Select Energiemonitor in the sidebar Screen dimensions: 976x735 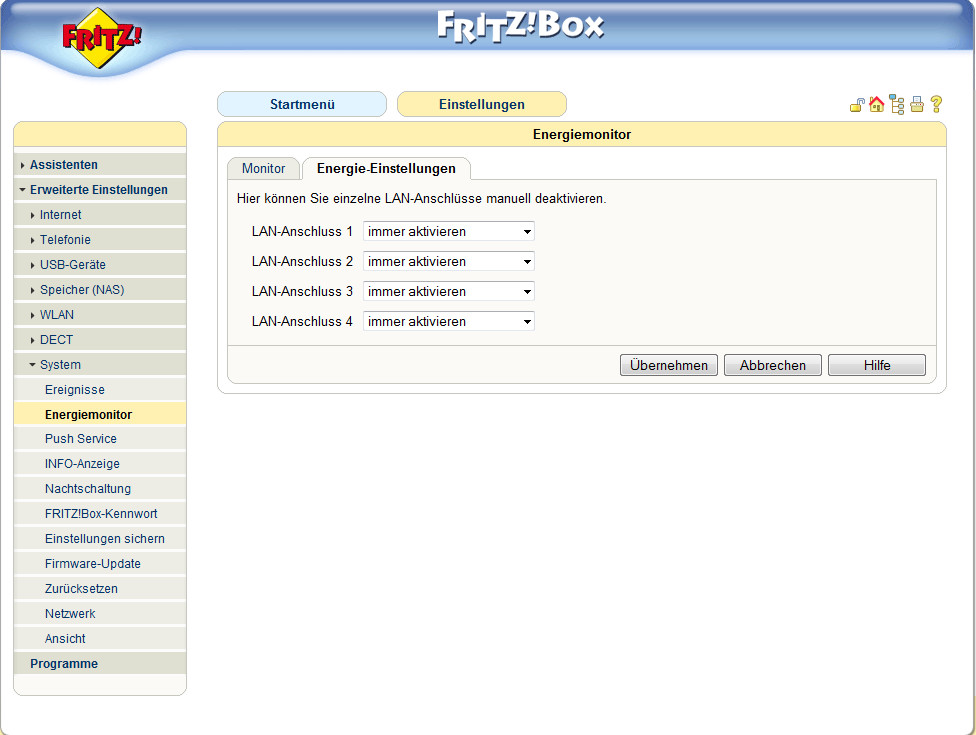click(x=100, y=414)
